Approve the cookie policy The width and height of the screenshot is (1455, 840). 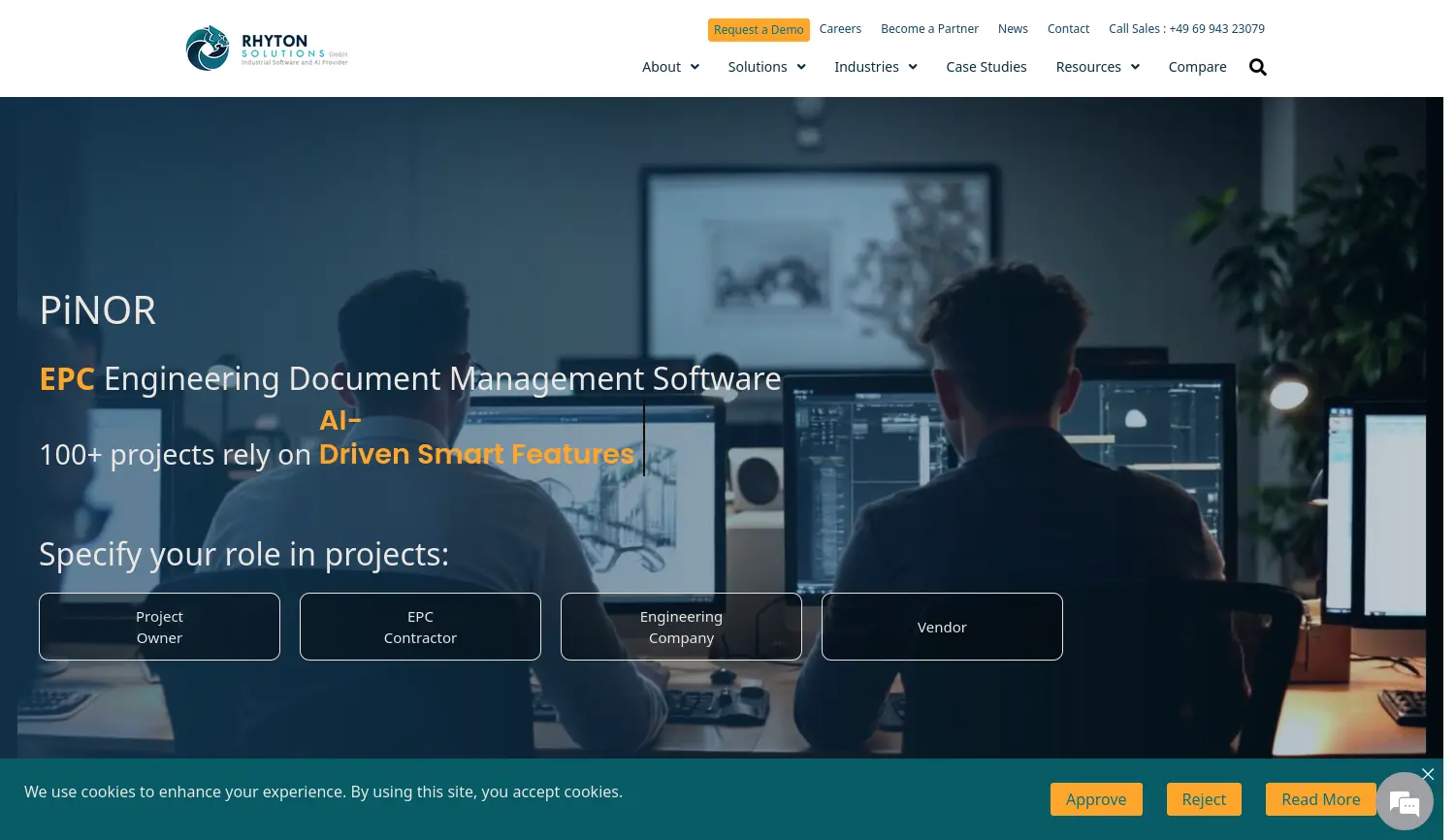(x=1096, y=798)
